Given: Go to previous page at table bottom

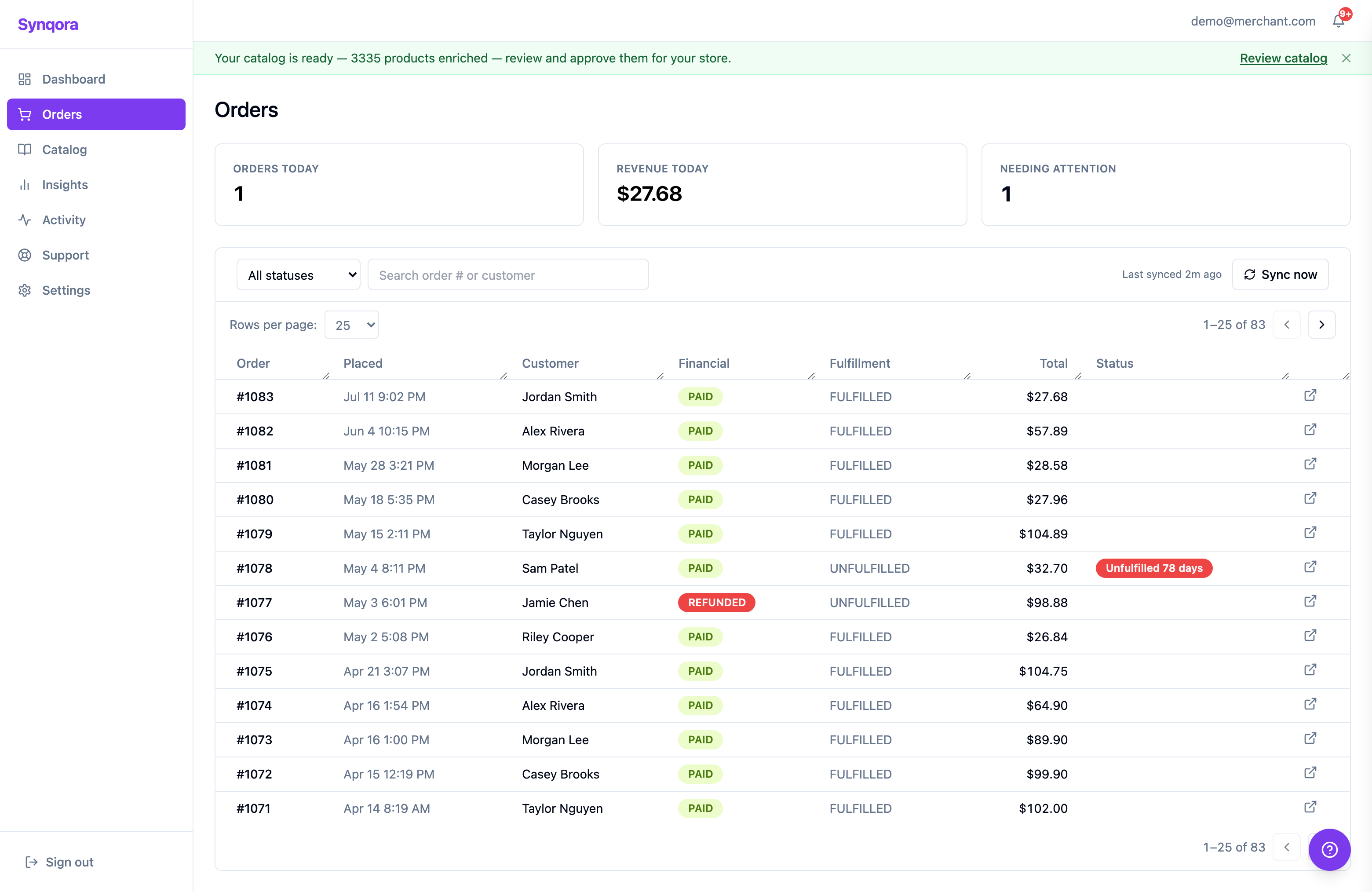Looking at the screenshot, I should (x=1286, y=847).
